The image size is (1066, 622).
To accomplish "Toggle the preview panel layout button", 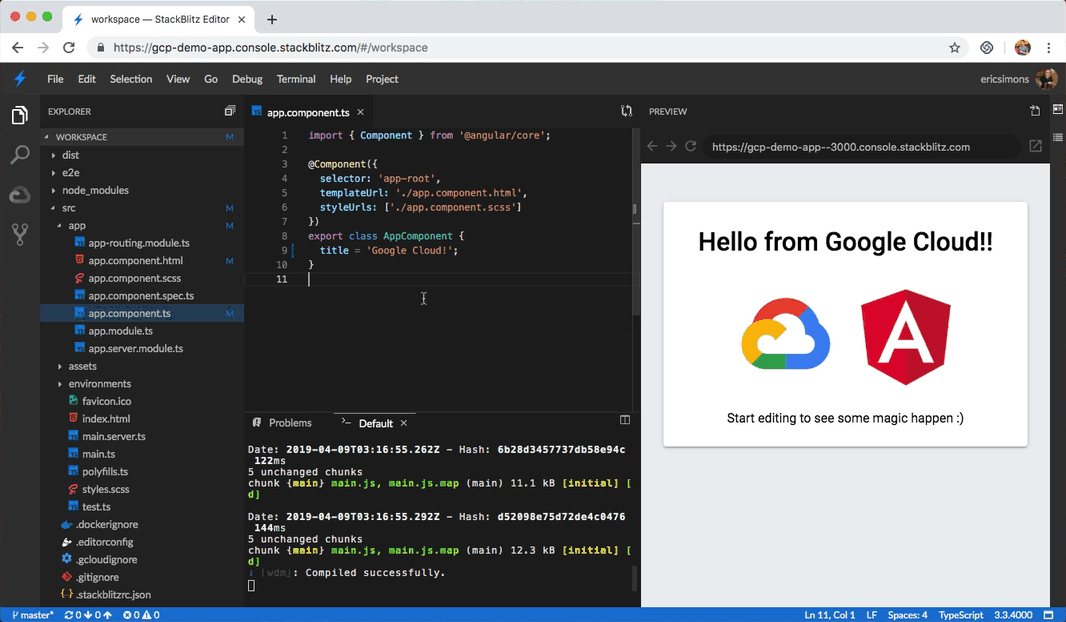I will 1057,110.
